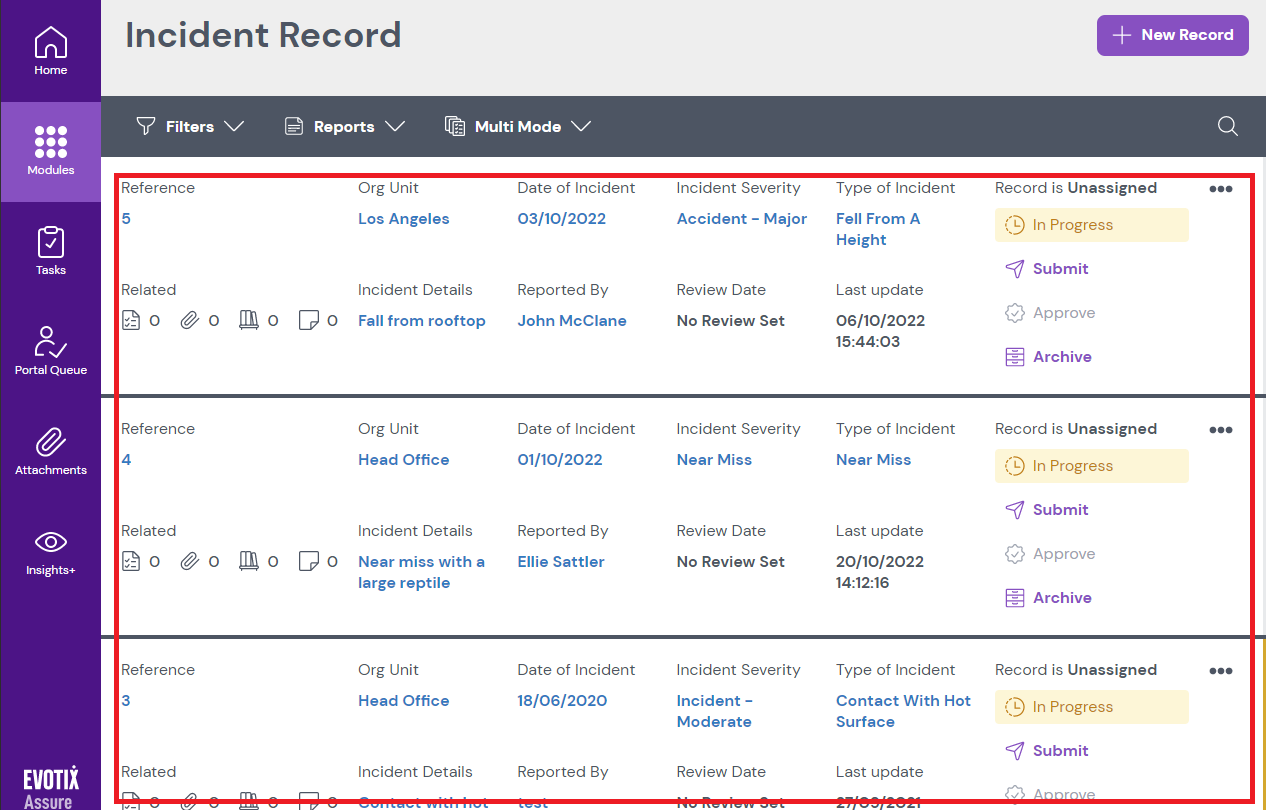This screenshot has width=1266, height=810.
Task: Click the Ellie Sattler reporter link
Action: (560, 562)
